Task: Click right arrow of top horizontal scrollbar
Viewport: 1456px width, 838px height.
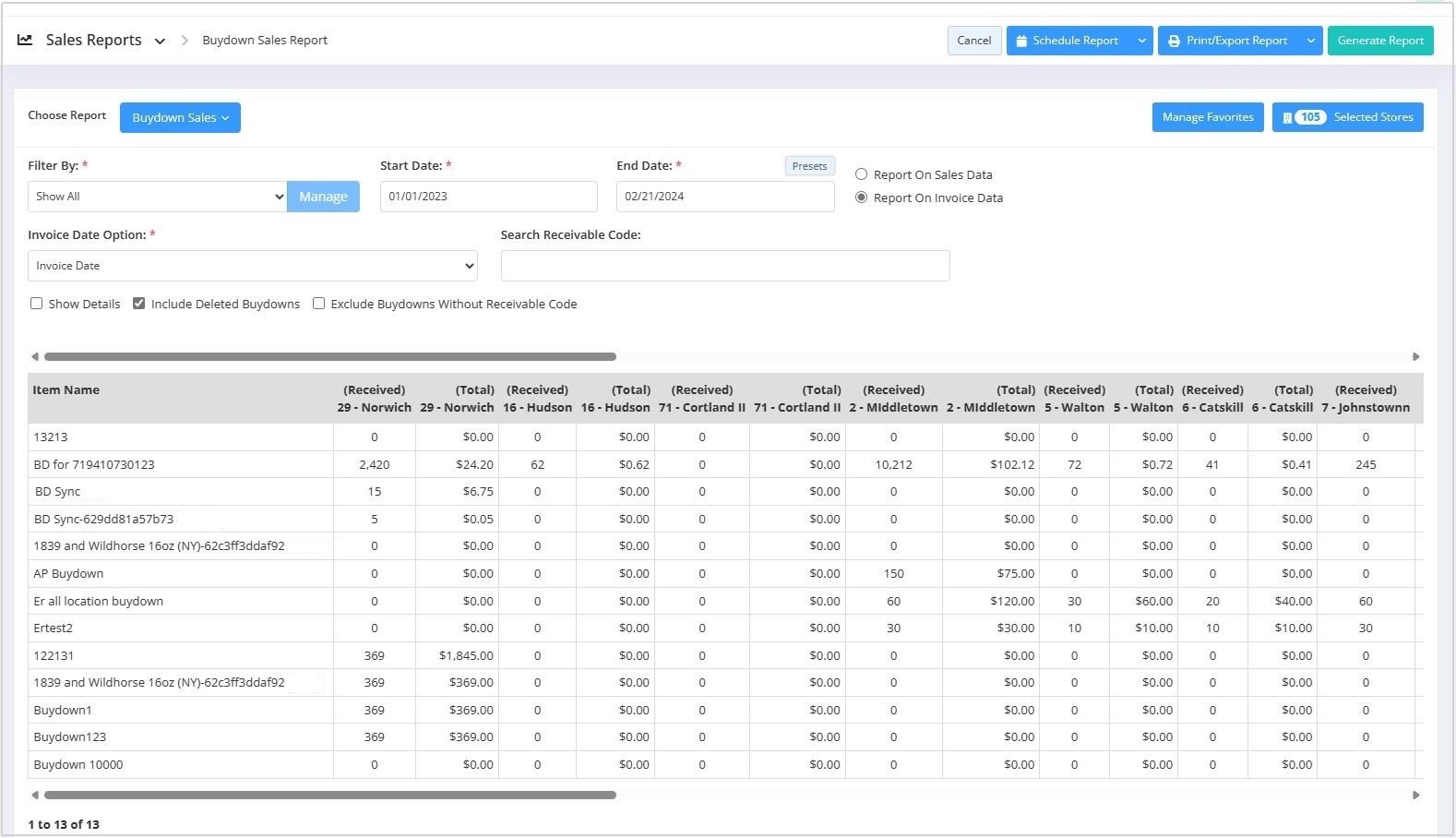Action: (1416, 356)
